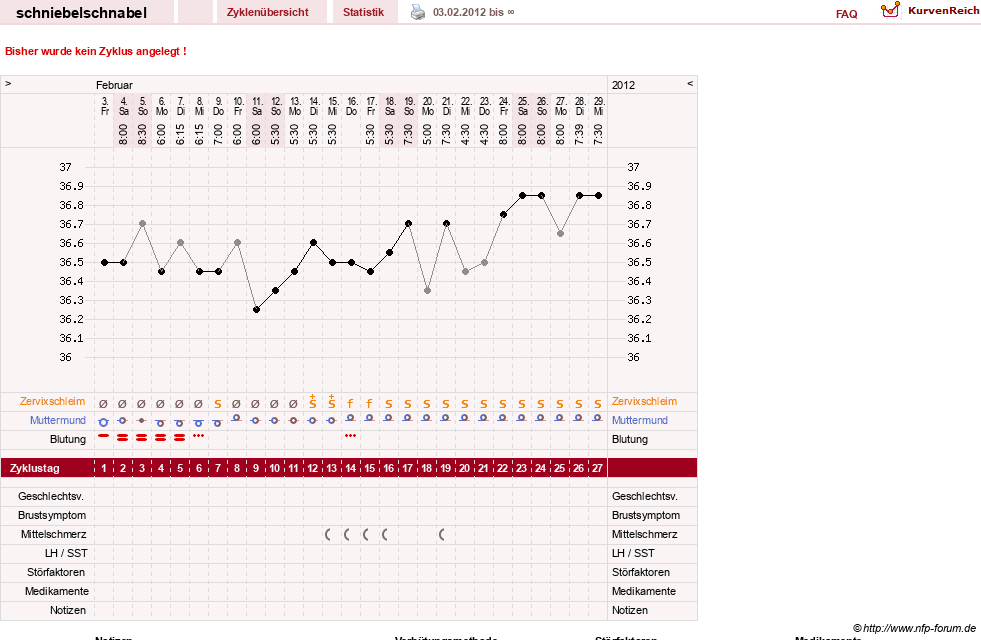This screenshot has height=640, width=981.
Task: Click the temperature point on cycle day 1
Action: point(104,263)
